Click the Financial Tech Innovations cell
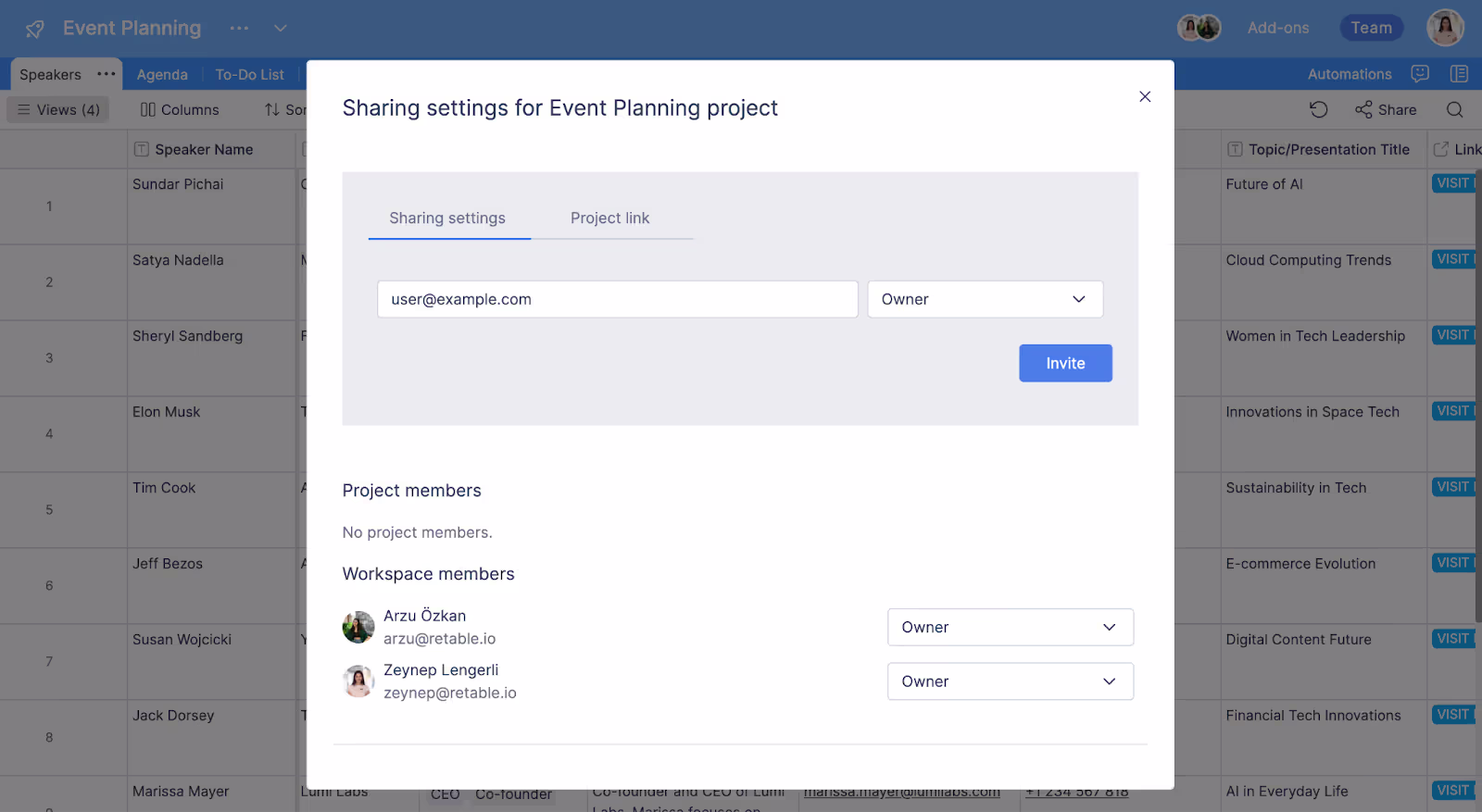This screenshot has height=812, width=1482. tap(1324, 738)
